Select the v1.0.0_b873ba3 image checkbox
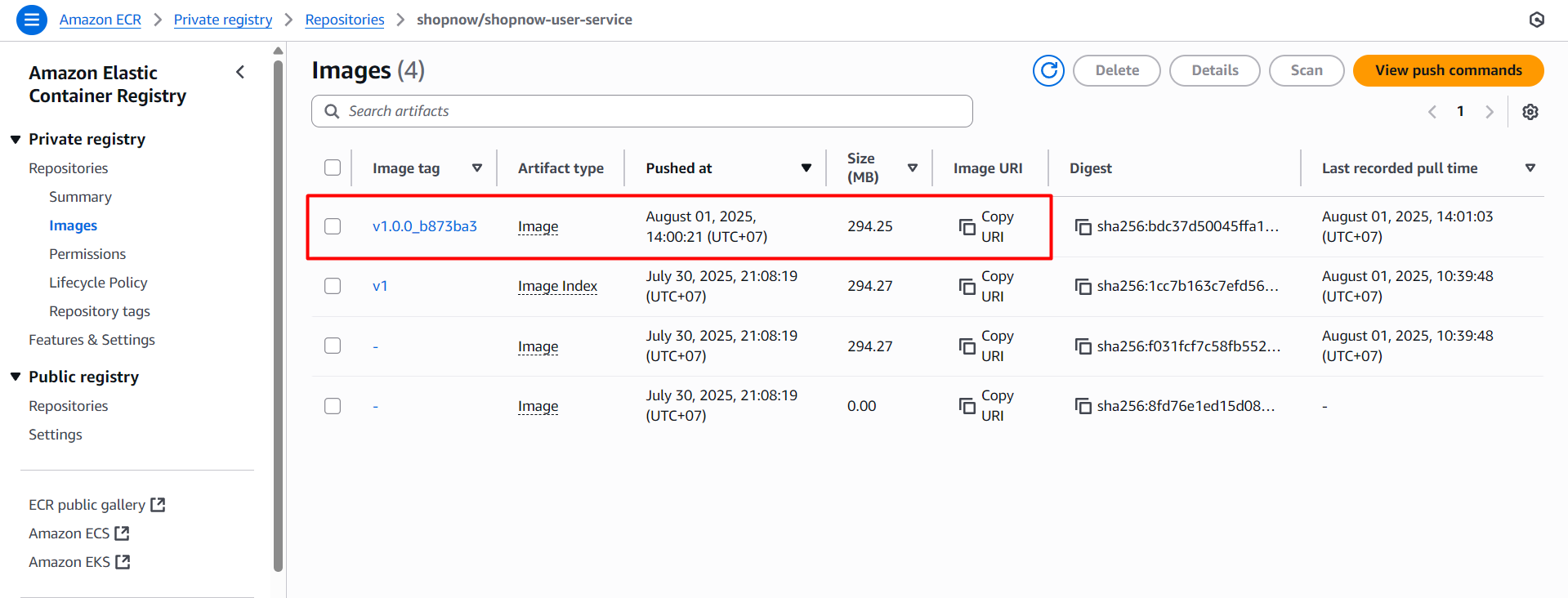 click(333, 226)
